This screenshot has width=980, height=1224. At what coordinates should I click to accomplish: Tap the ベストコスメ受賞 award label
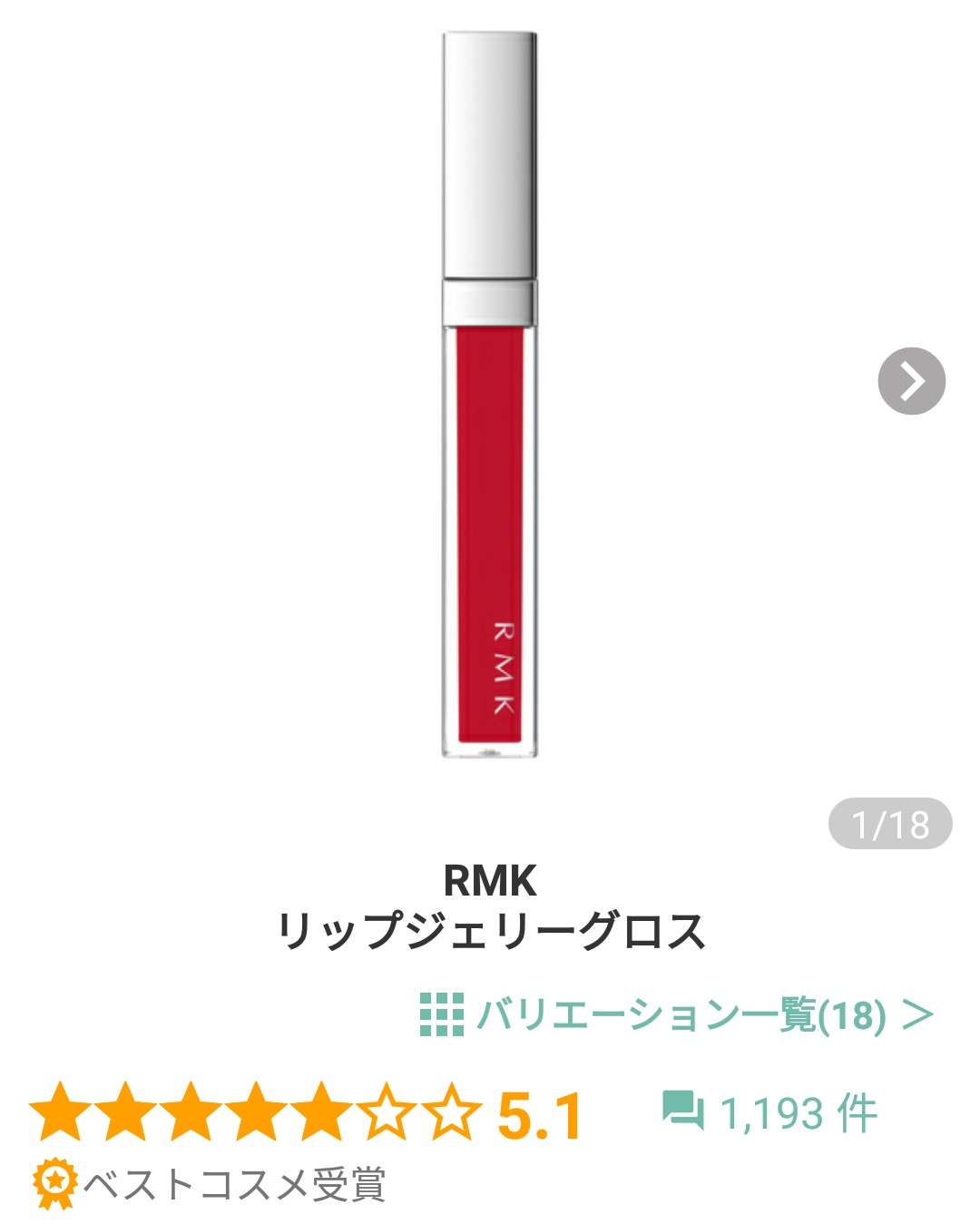point(235,1185)
